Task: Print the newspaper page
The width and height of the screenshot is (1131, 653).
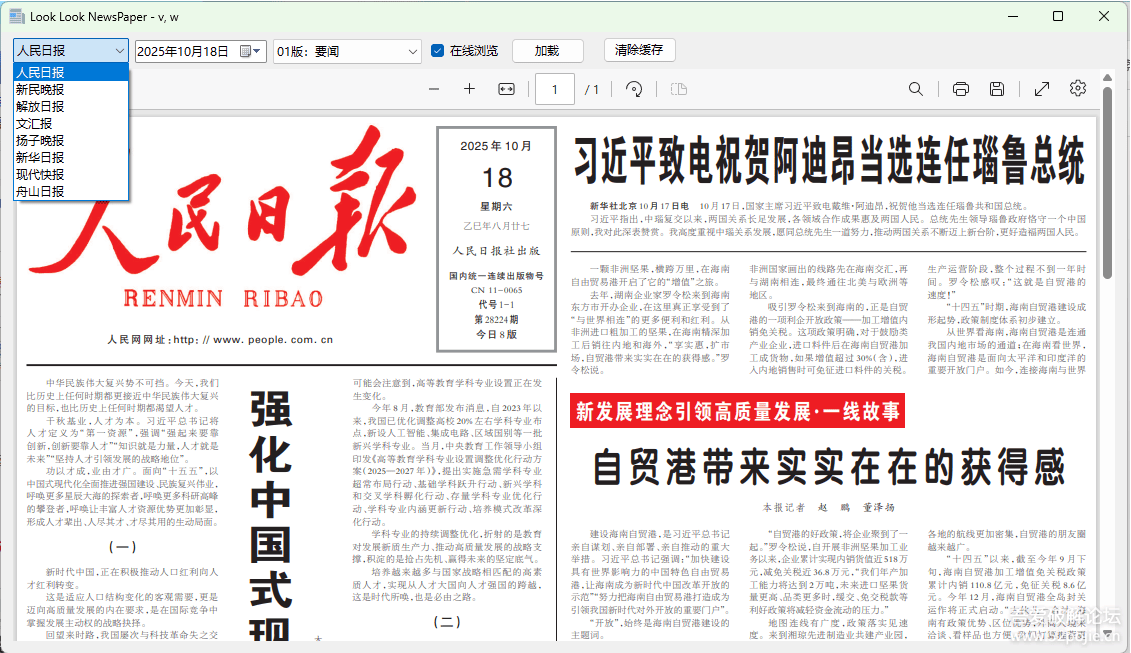Action: click(x=961, y=89)
